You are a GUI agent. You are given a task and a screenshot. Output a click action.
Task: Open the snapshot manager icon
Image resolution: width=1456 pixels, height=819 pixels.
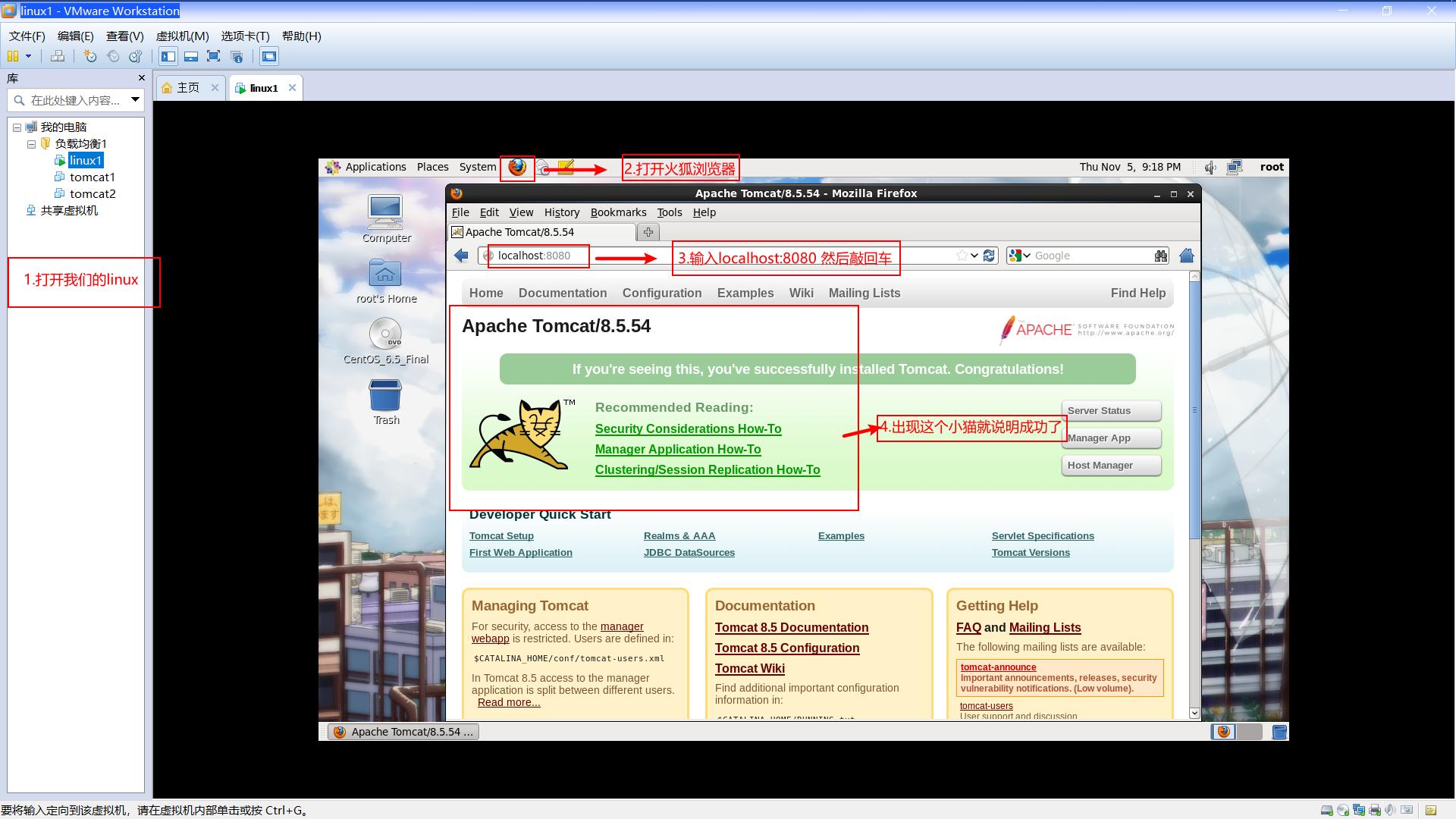pos(136,56)
